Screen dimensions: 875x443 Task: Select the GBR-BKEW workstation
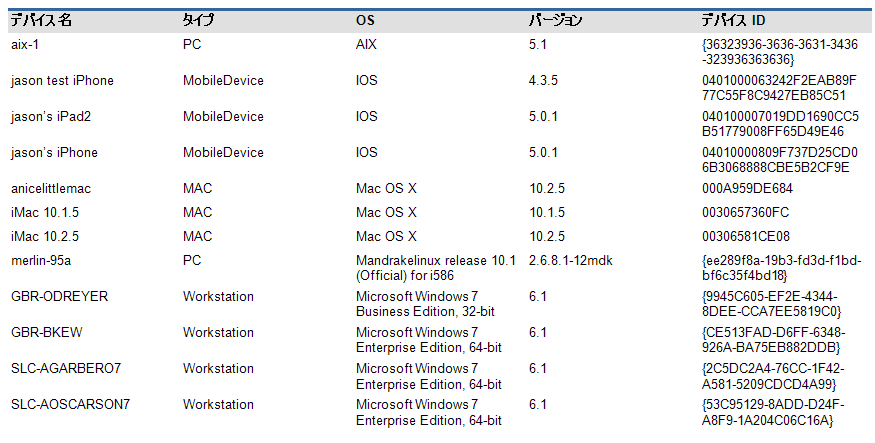pos(46,333)
